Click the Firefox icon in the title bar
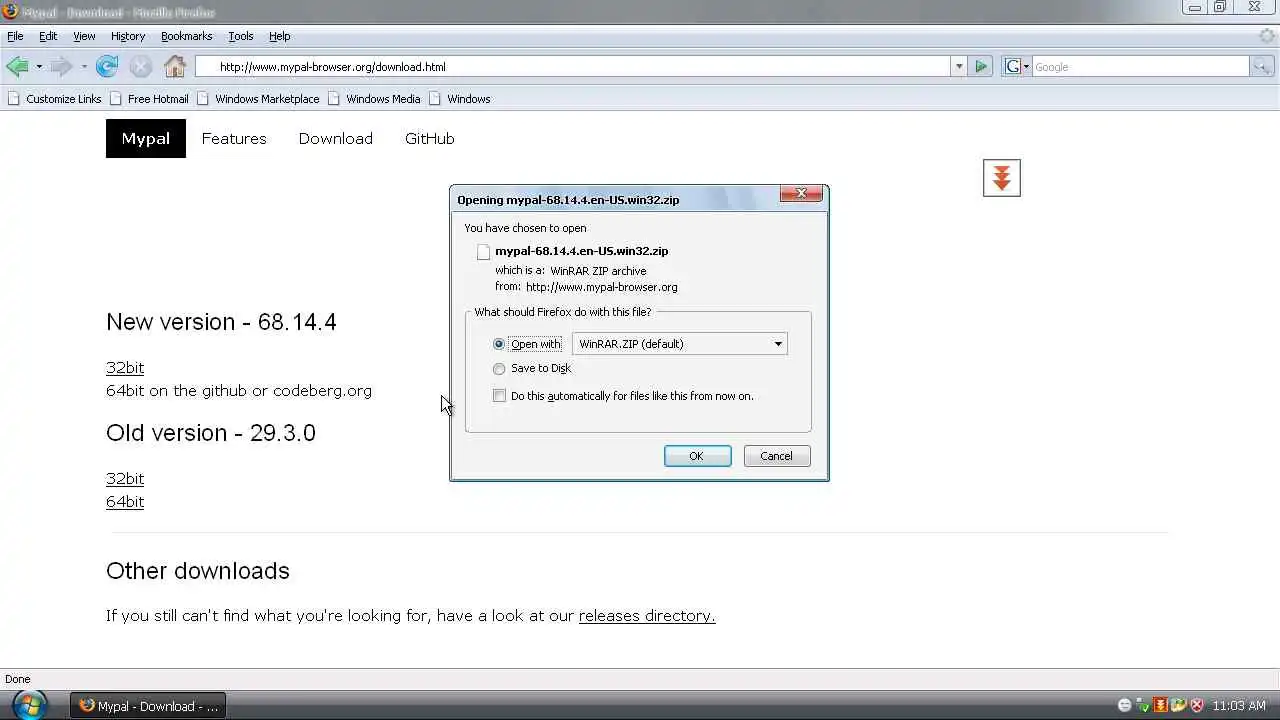 click(x=10, y=12)
